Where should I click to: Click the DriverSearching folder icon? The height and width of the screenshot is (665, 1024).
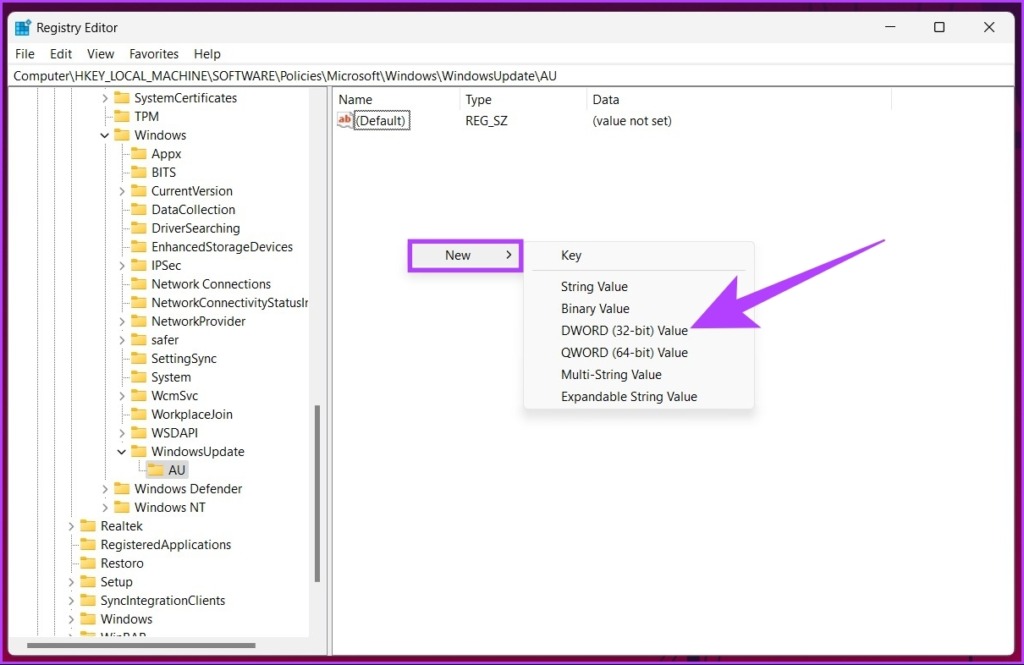(x=138, y=228)
